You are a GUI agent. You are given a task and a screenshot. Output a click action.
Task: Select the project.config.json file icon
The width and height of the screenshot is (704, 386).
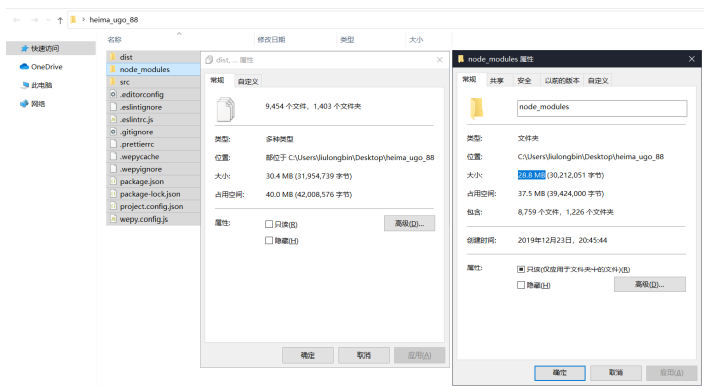pyautogui.click(x=113, y=206)
